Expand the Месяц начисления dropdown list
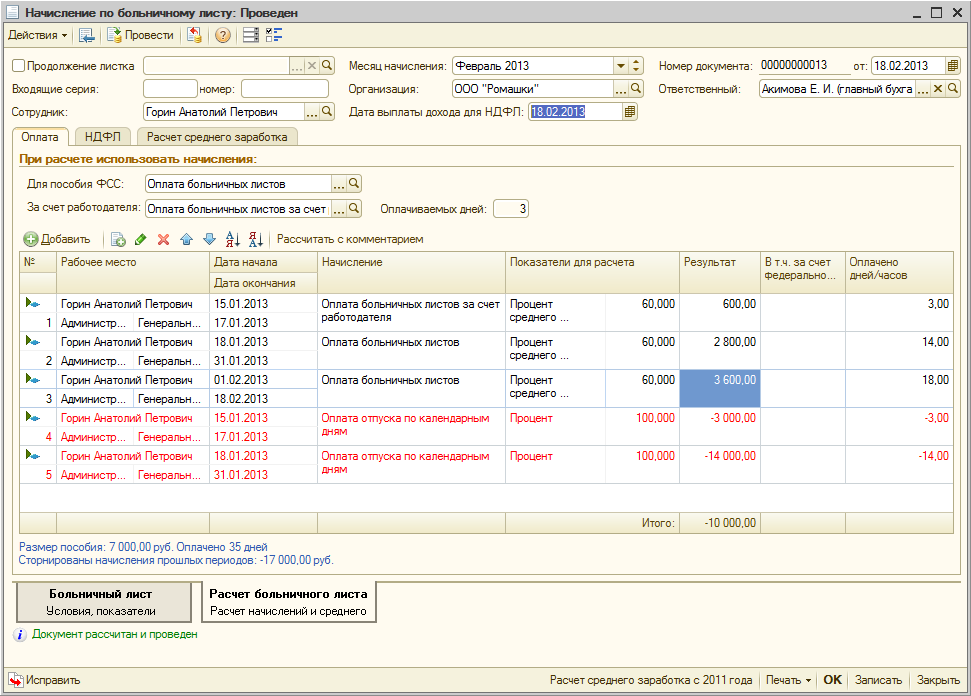Image resolution: width=971 pixels, height=696 pixels. tap(620, 66)
